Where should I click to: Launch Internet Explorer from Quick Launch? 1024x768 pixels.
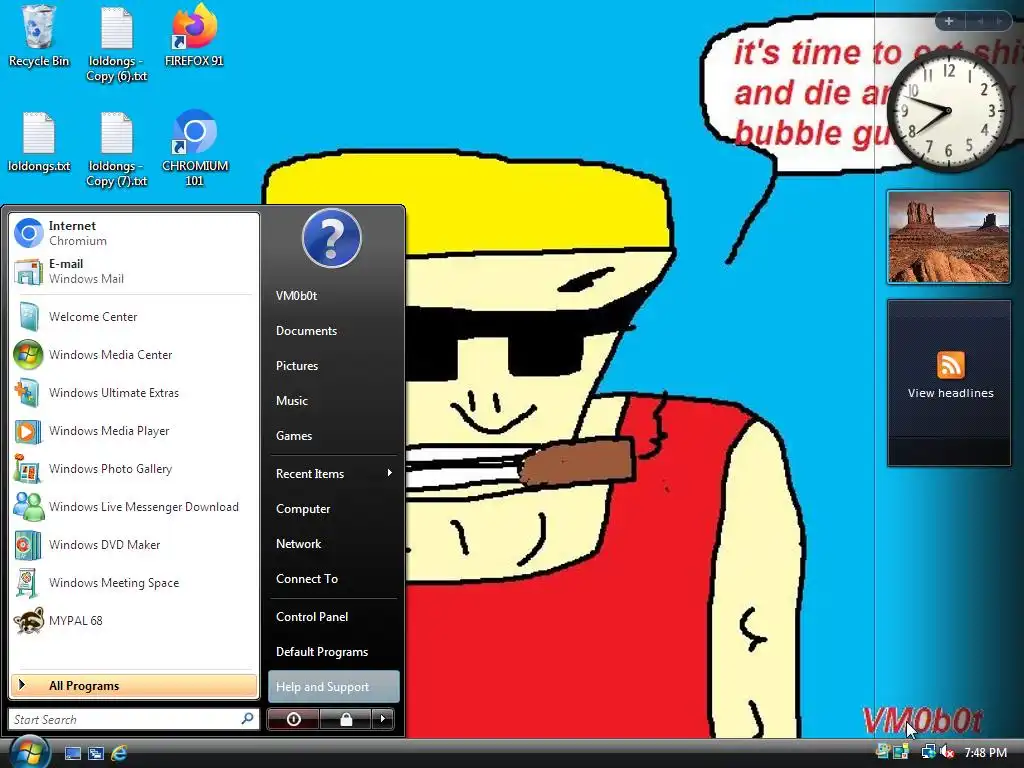click(x=119, y=753)
